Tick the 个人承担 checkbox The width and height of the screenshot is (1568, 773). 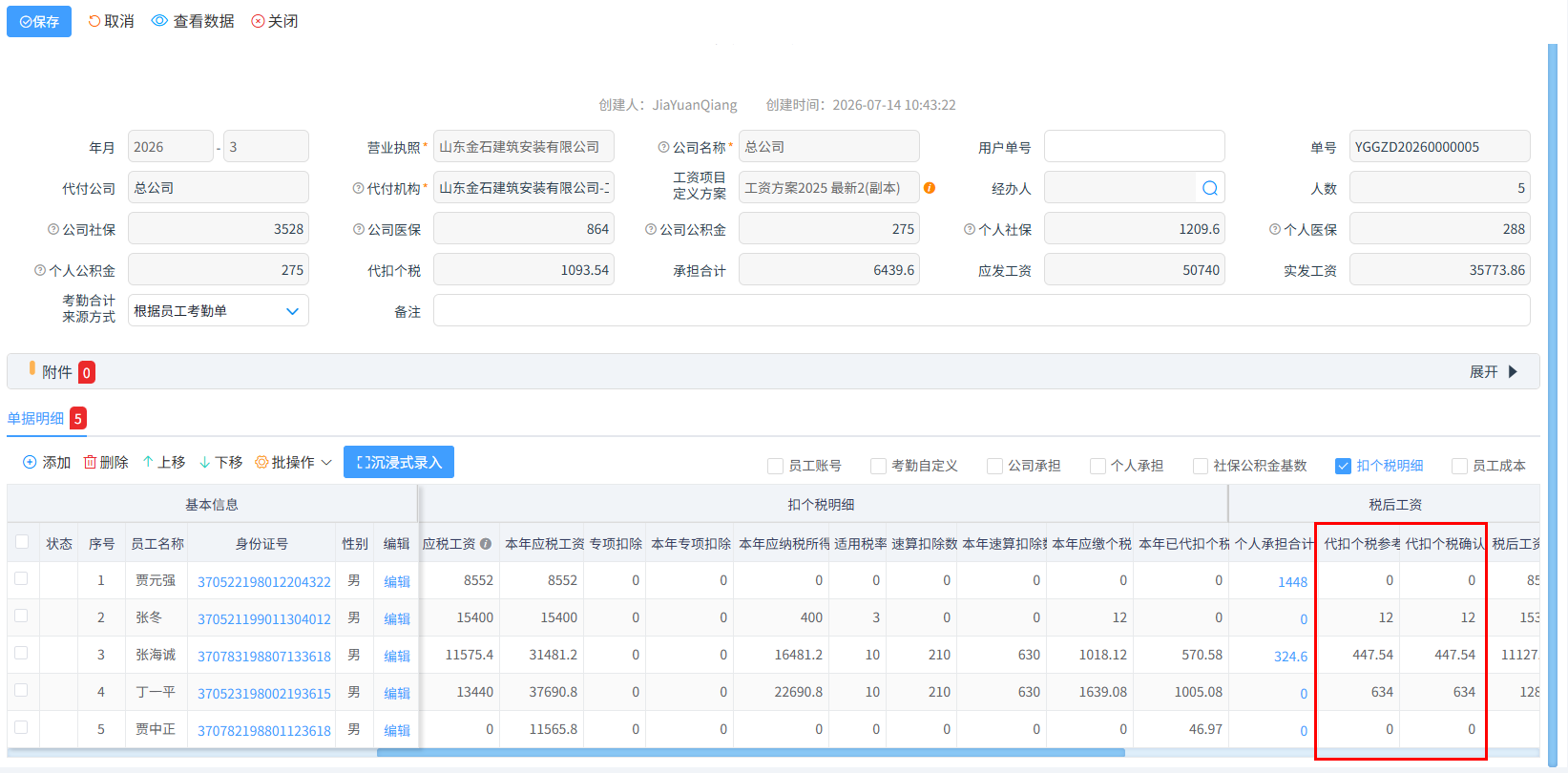(x=1098, y=466)
